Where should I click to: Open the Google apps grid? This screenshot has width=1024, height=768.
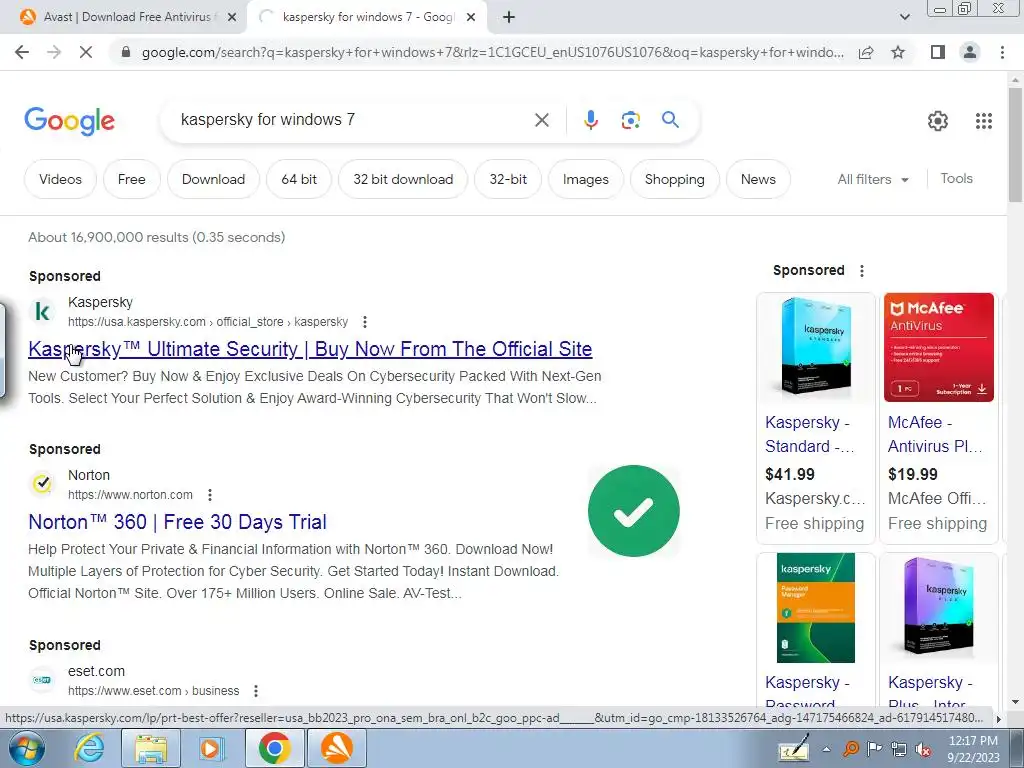click(984, 121)
